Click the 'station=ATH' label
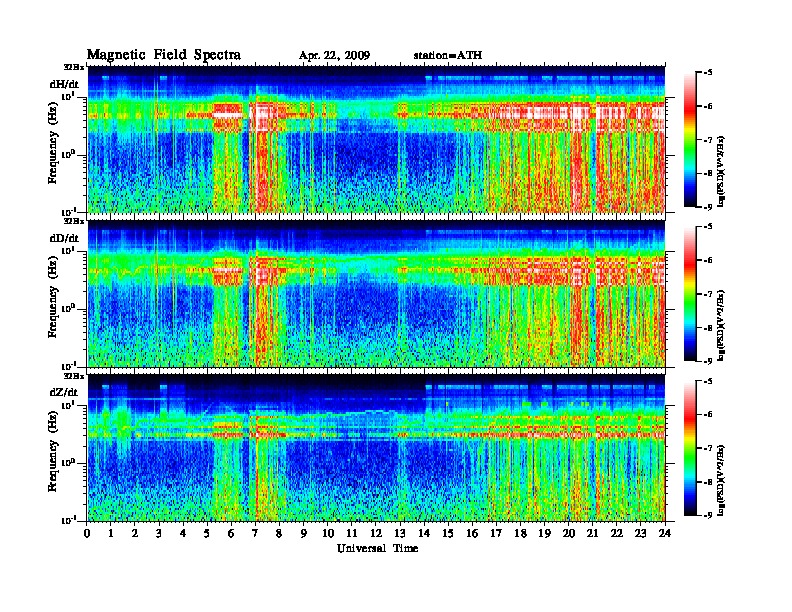Viewport: 792px width, 612px height. 448,56
